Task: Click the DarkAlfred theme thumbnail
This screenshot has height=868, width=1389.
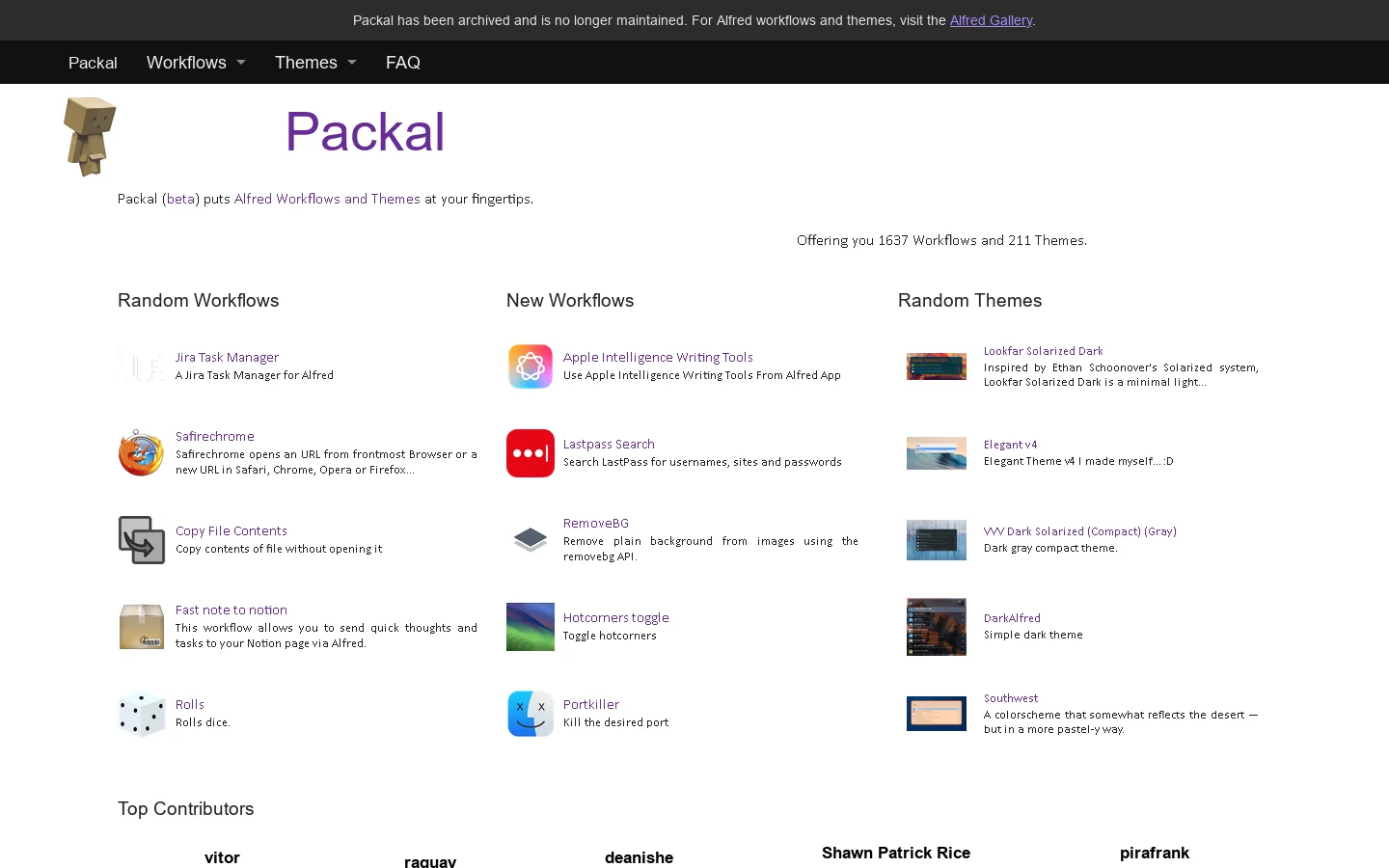Action: point(937,627)
